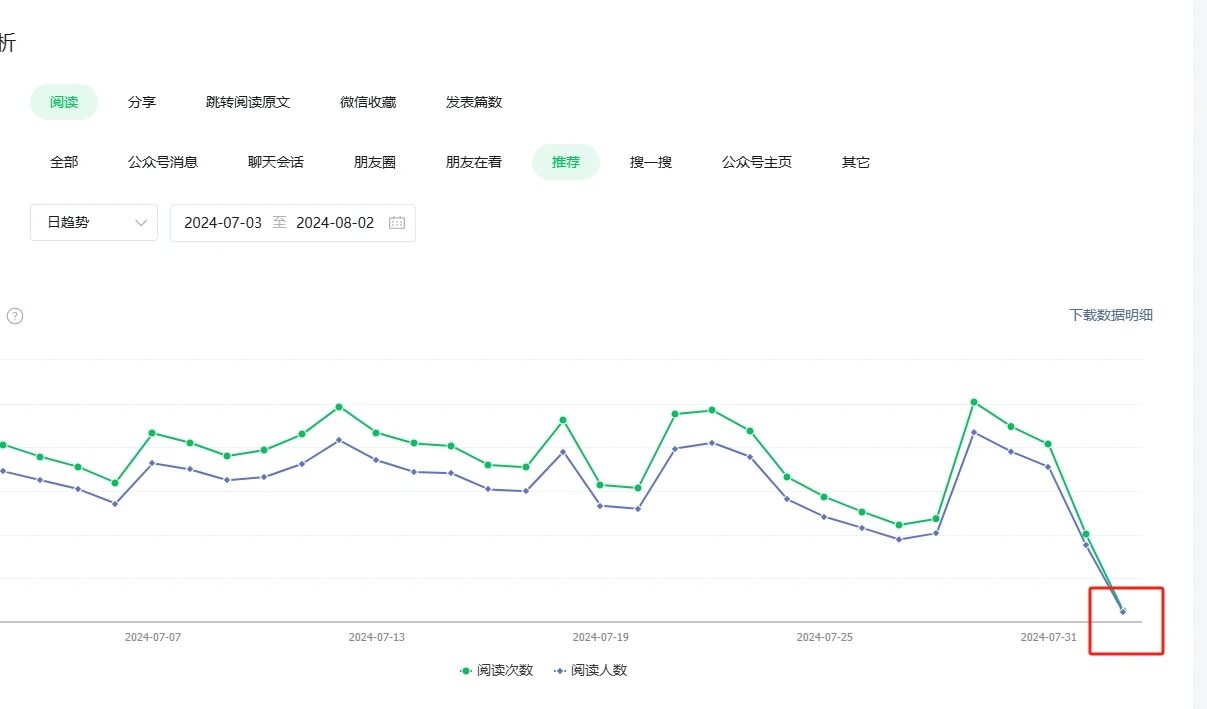Viewport: 1207px width, 709px height.
Task: Open the 跳转阅读原文 tab
Action: (x=248, y=102)
